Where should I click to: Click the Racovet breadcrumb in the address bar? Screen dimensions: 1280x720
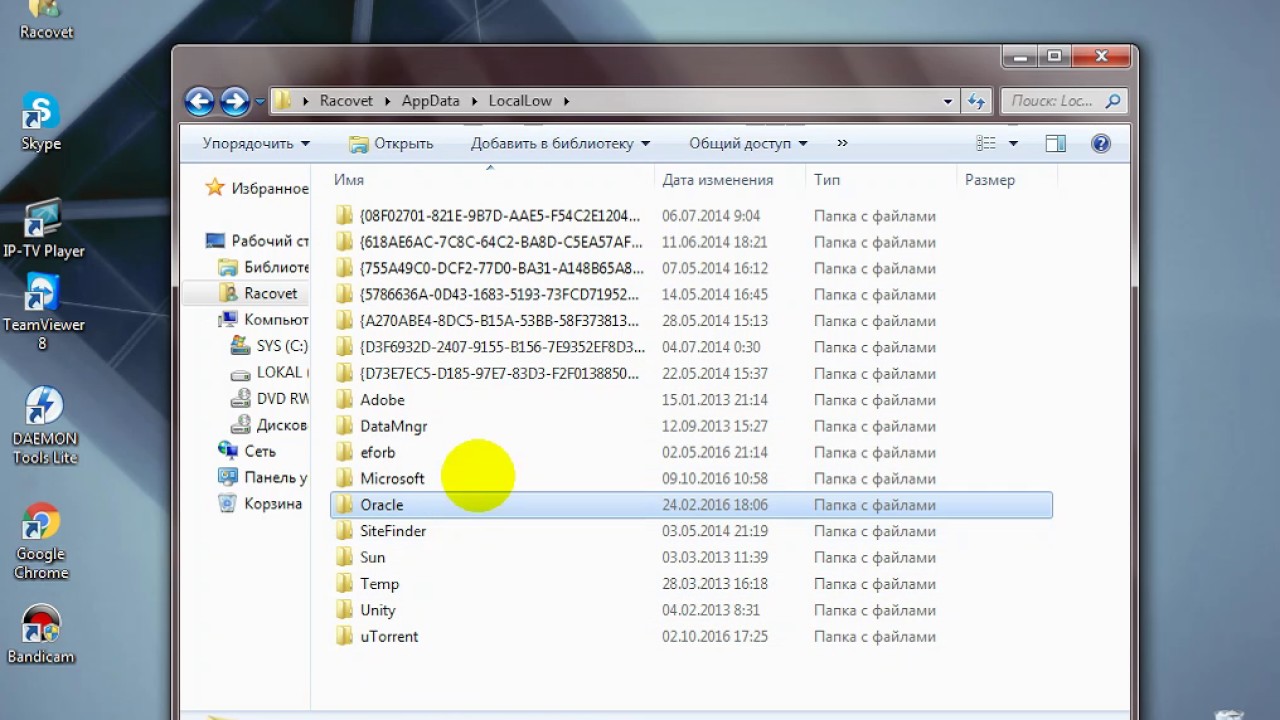pyautogui.click(x=346, y=101)
